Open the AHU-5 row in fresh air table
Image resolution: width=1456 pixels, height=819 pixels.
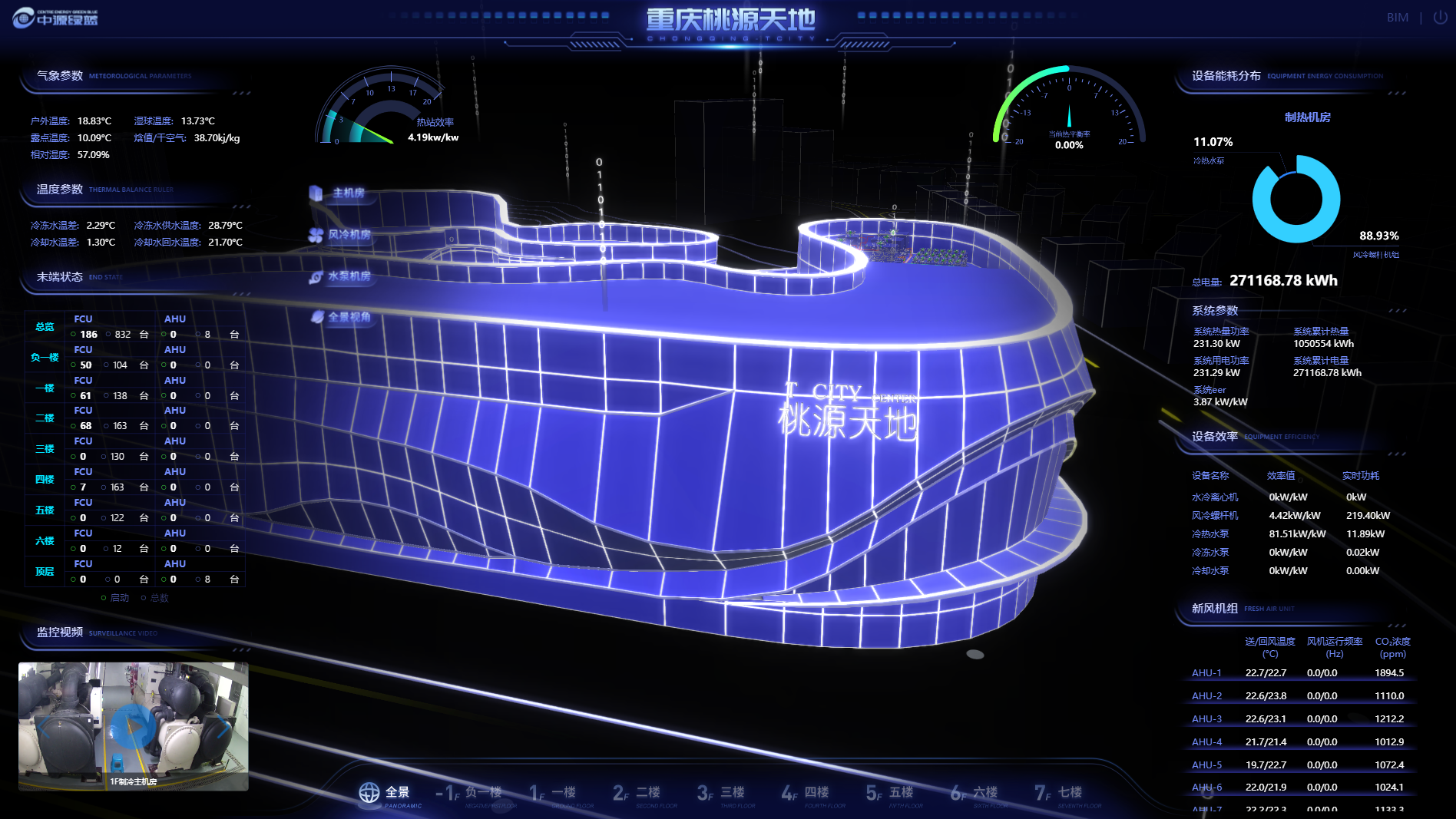(x=1300, y=765)
